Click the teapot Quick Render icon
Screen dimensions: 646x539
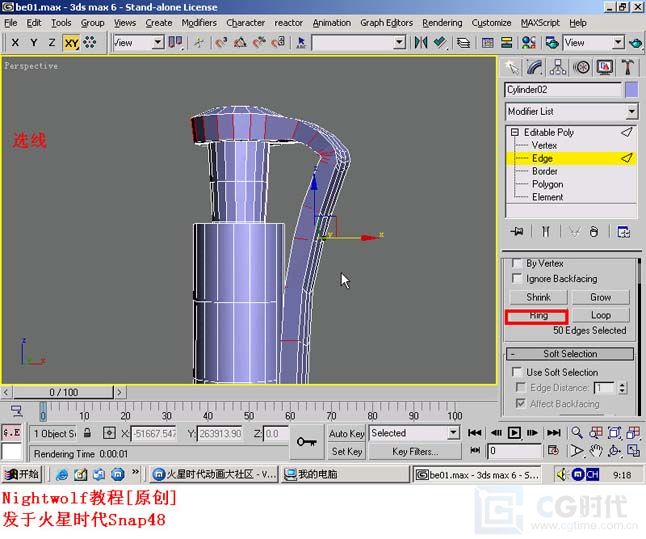point(636,42)
